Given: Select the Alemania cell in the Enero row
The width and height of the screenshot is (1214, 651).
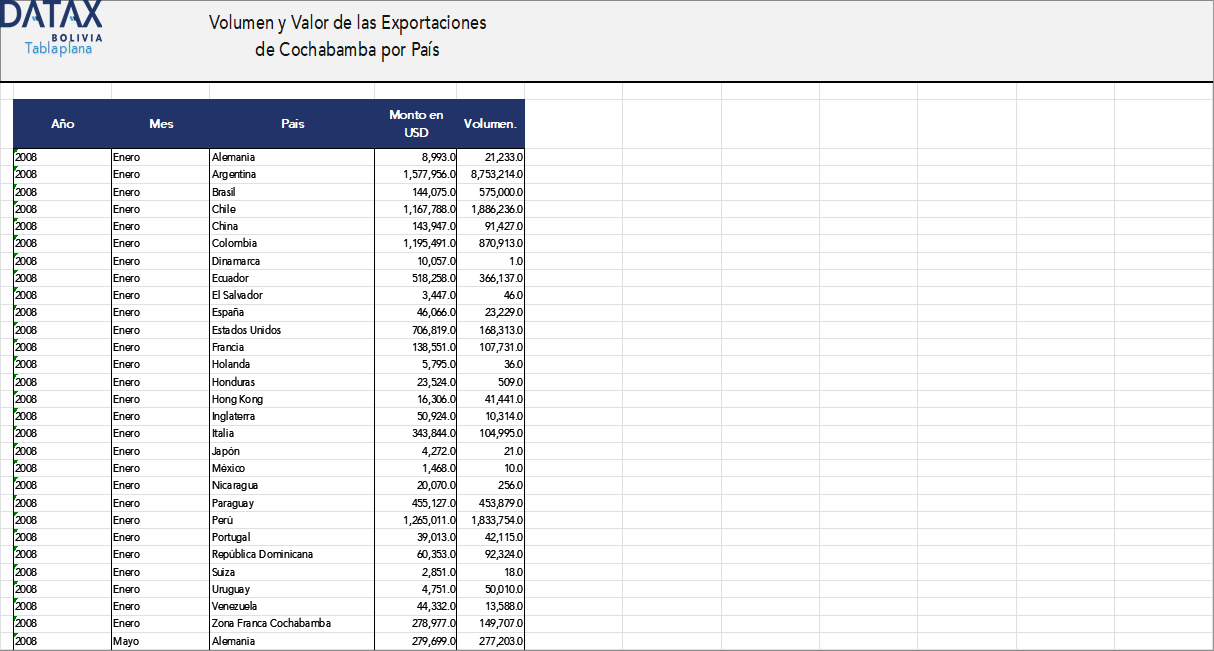Looking at the screenshot, I should [x=292, y=157].
